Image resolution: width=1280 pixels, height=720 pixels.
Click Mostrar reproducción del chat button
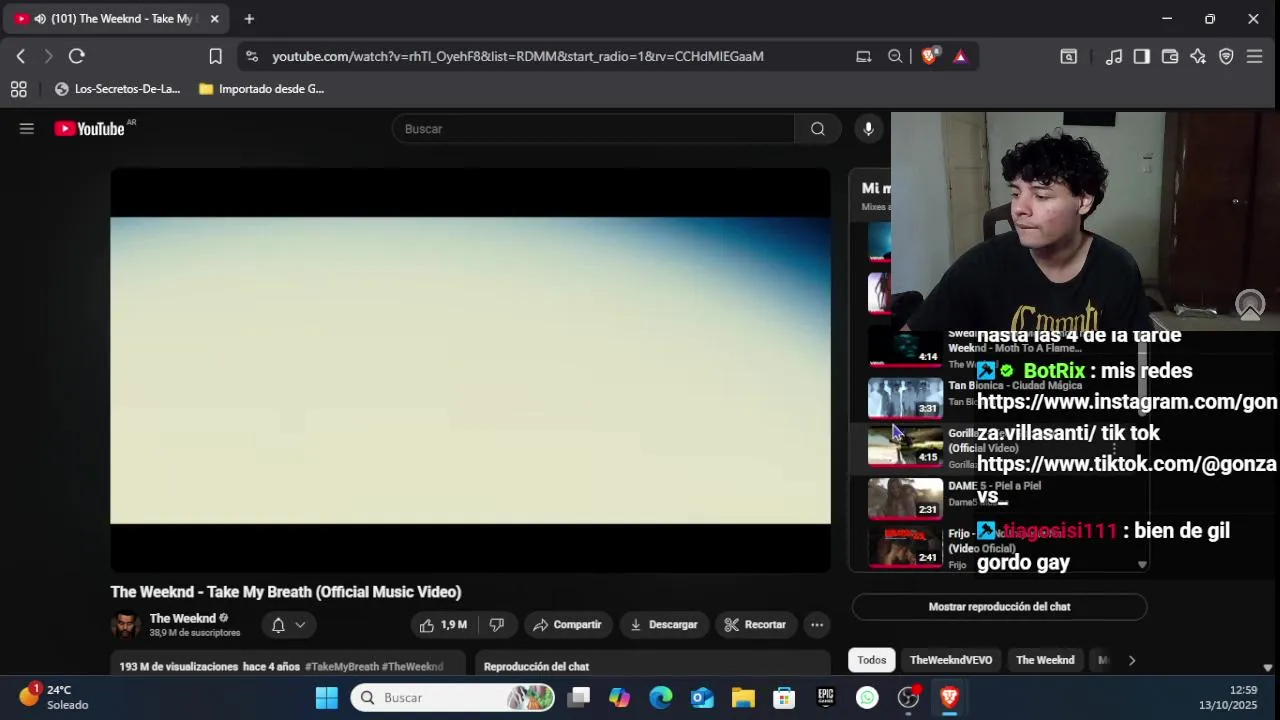999,607
